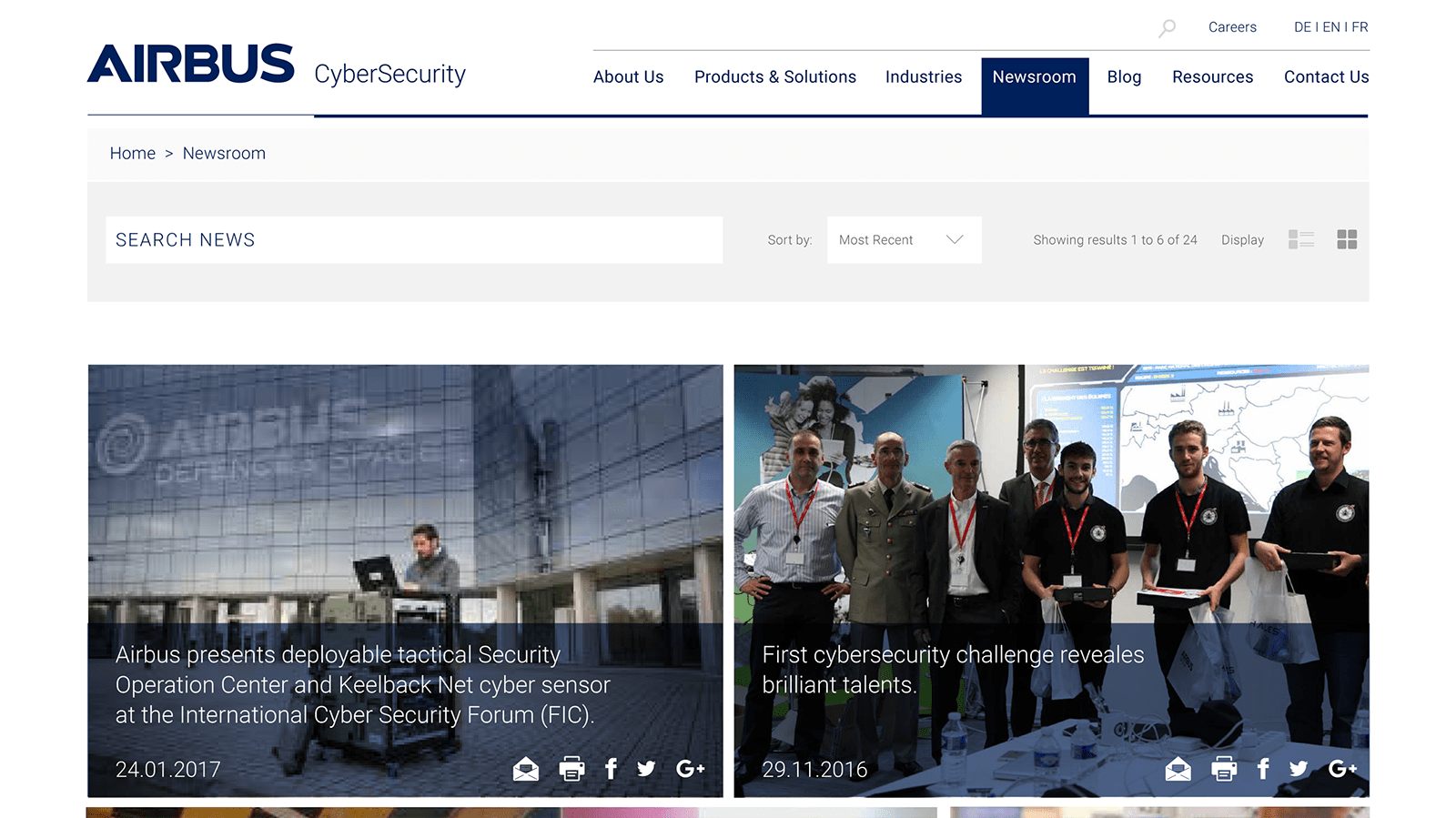
Task: Open Products & Solutions menu
Action: pos(775,77)
